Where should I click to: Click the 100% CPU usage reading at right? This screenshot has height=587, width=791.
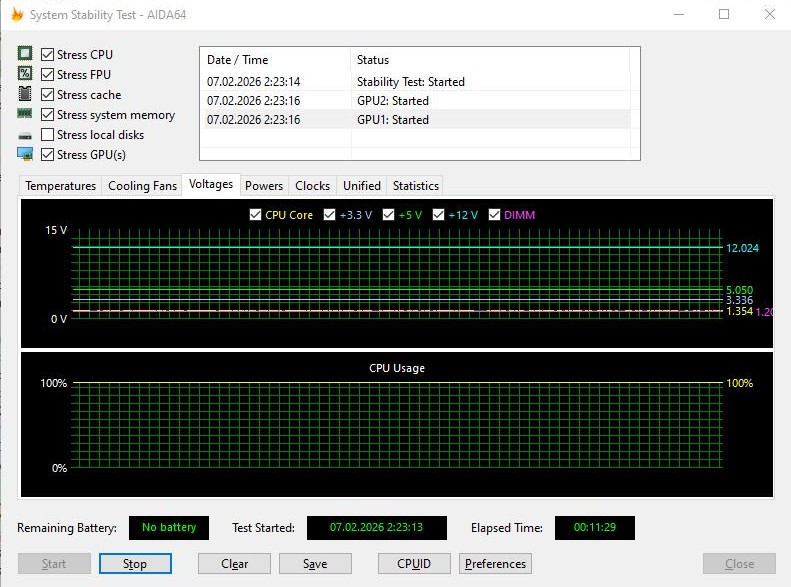[x=740, y=383]
